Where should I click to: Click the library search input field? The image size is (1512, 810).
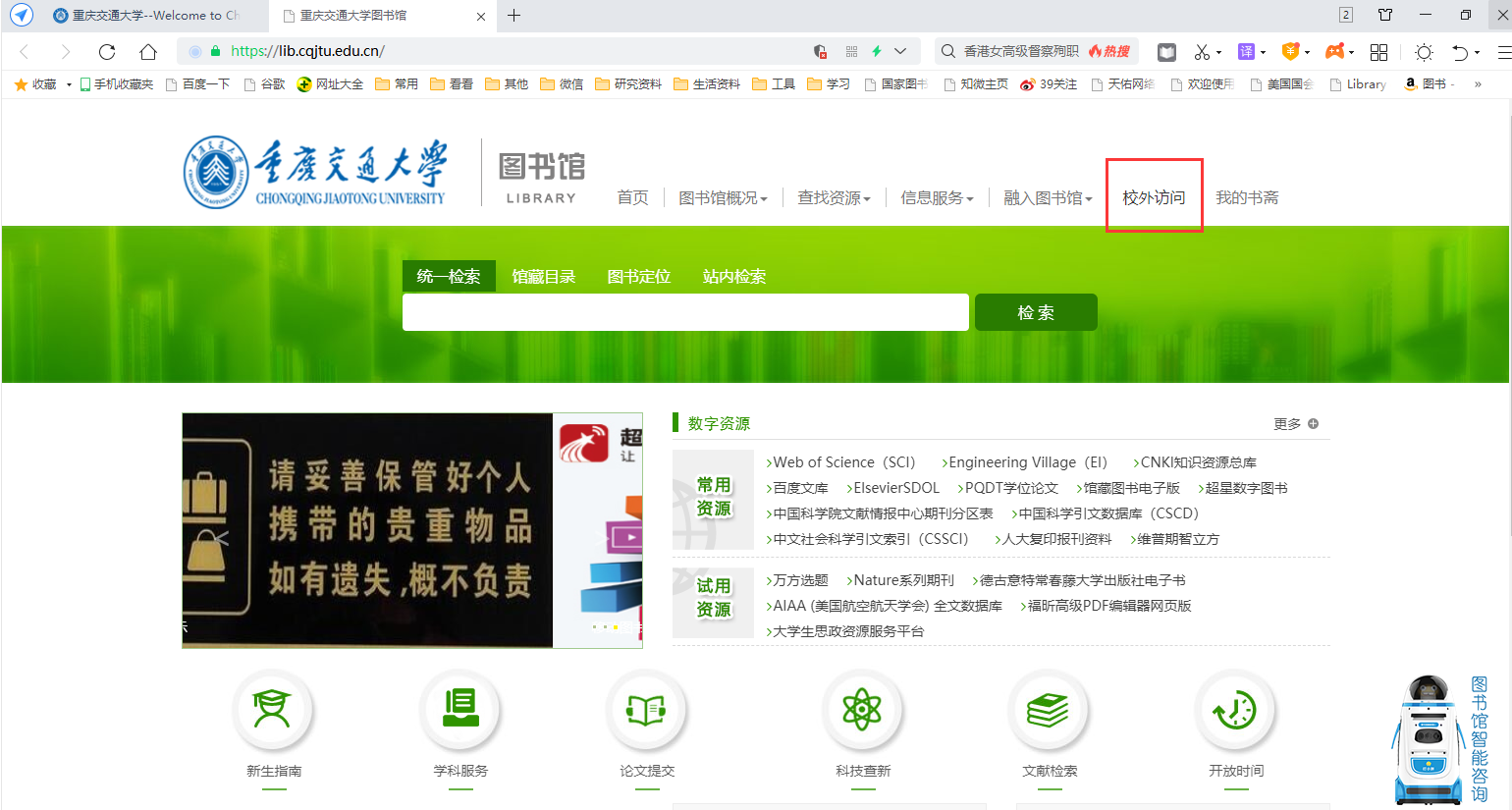point(685,312)
